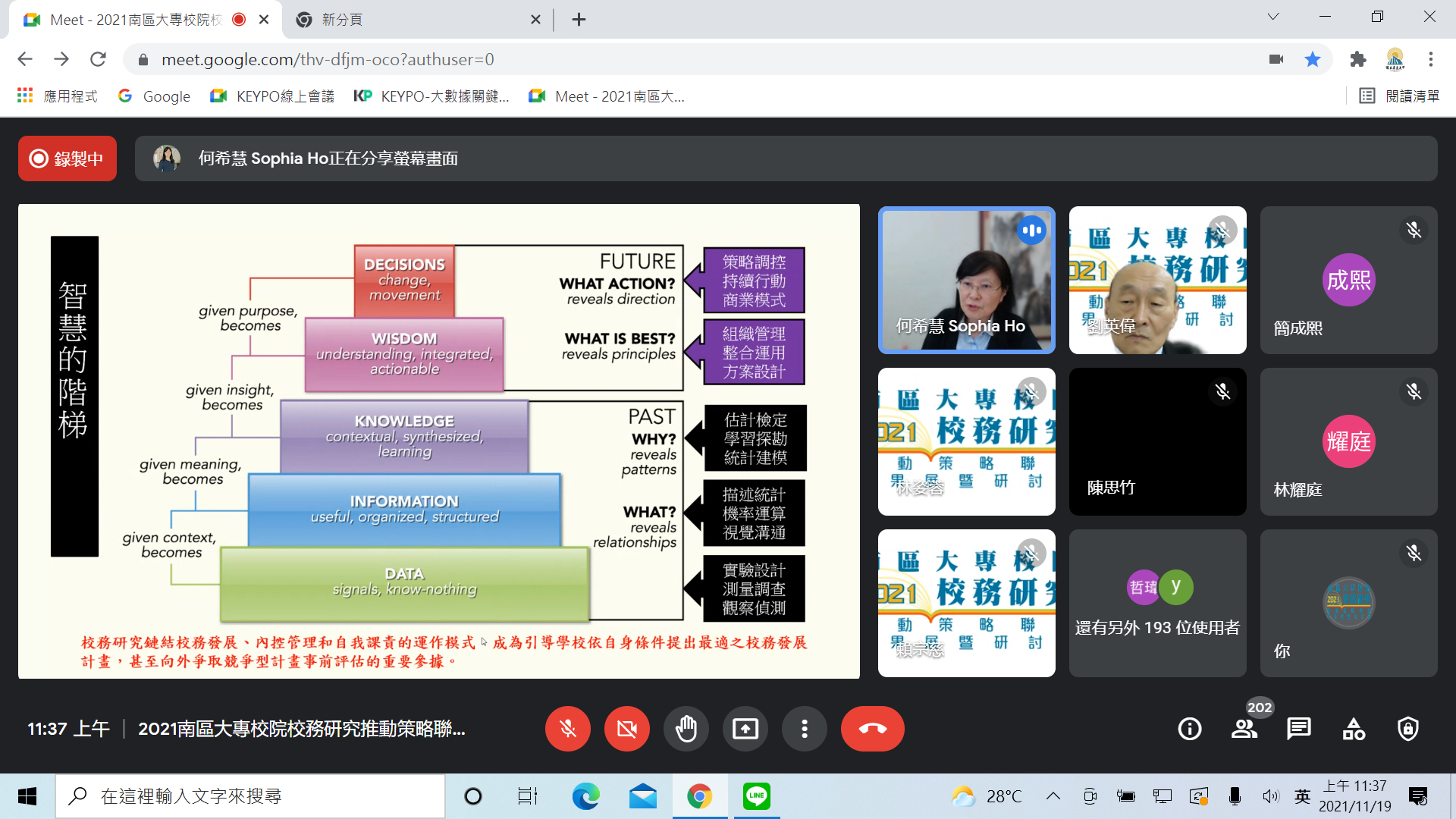Screen dimensions: 1456x819
Task: Click the present now screen-share icon
Action: [745, 730]
